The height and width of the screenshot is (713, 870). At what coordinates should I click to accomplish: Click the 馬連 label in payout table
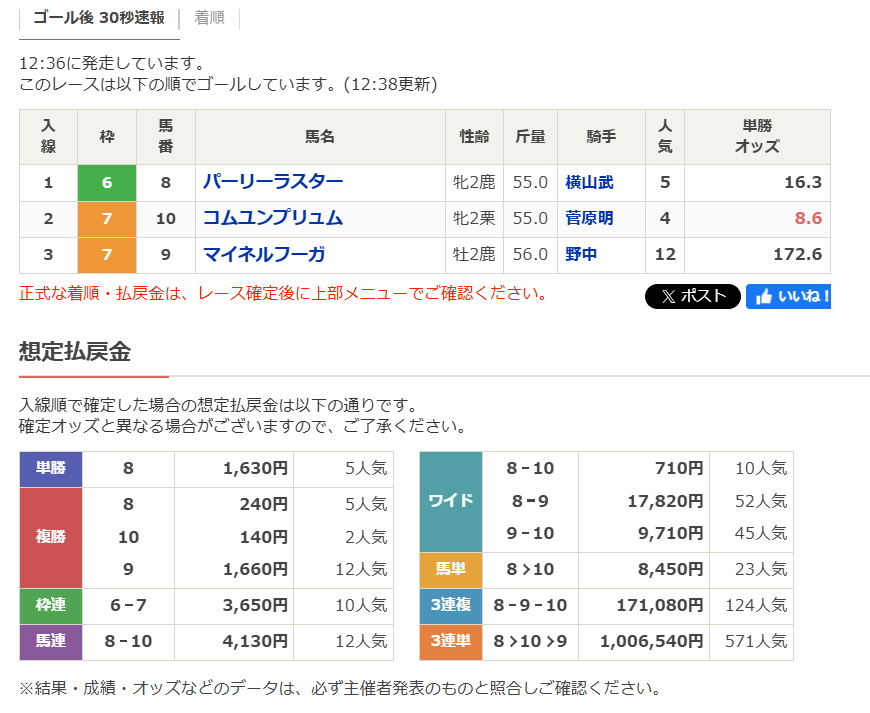coord(51,641)
